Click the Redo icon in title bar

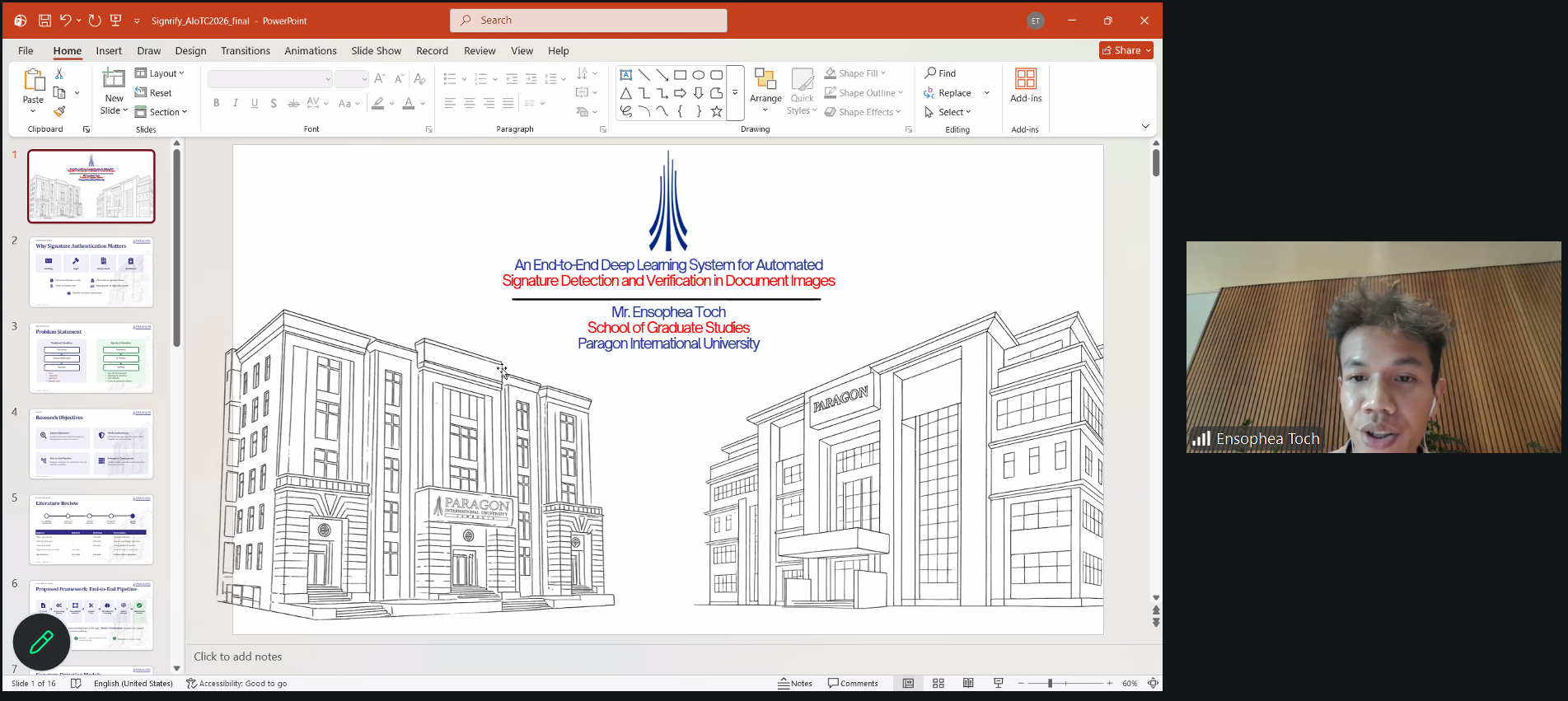pos(95,21)
